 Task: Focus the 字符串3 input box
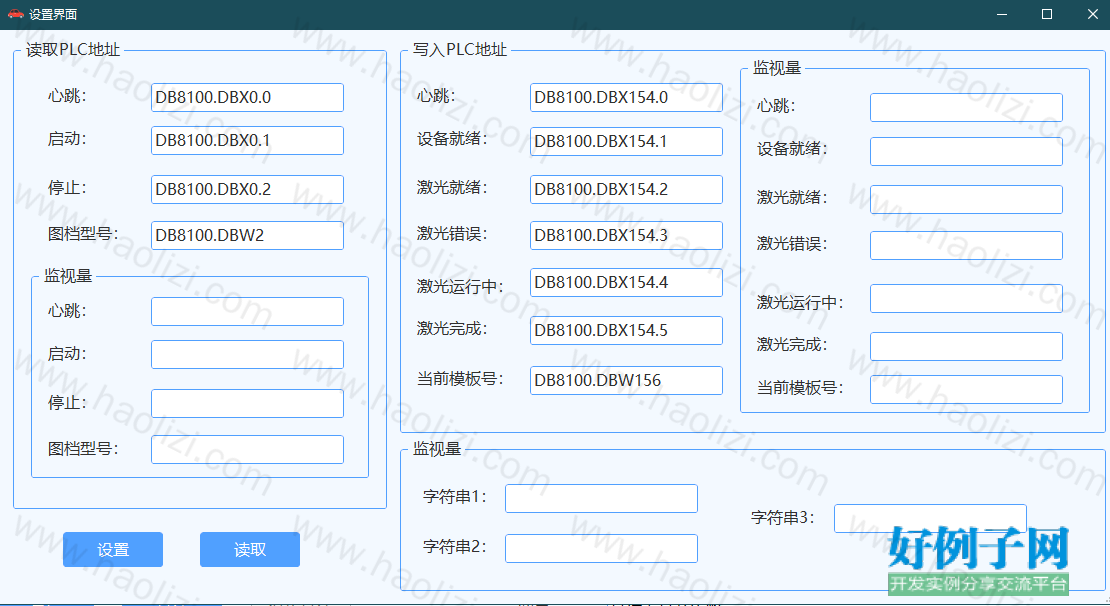click(x=930, y=519)
